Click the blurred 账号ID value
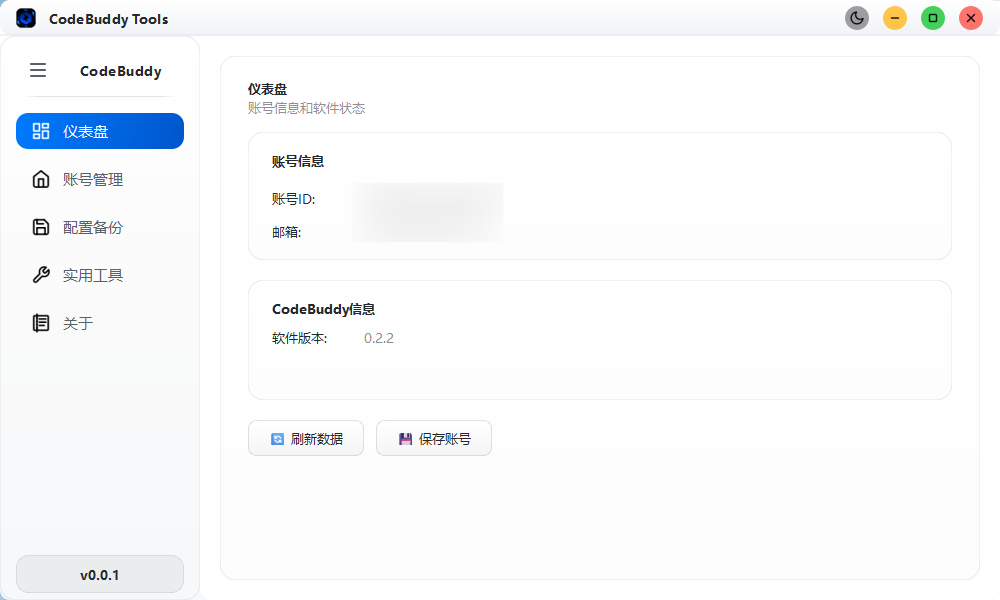Screen dimensions: 1000x600 pos(428,200)
